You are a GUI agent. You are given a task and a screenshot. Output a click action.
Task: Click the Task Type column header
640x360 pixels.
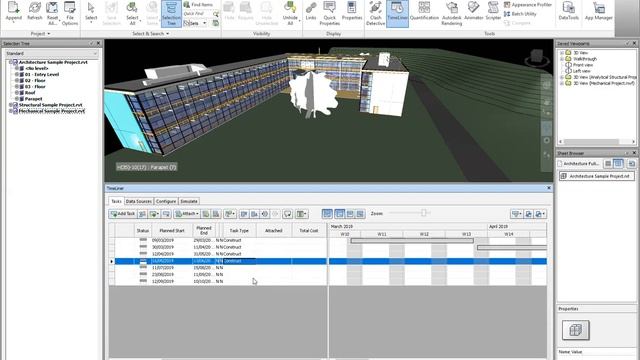(x=239, y=231)
